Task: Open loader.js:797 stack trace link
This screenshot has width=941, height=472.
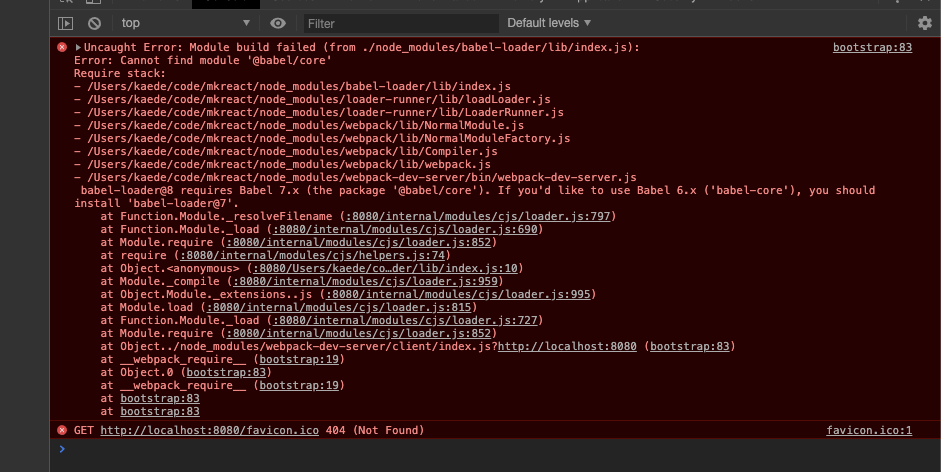Action: point(478,216)
